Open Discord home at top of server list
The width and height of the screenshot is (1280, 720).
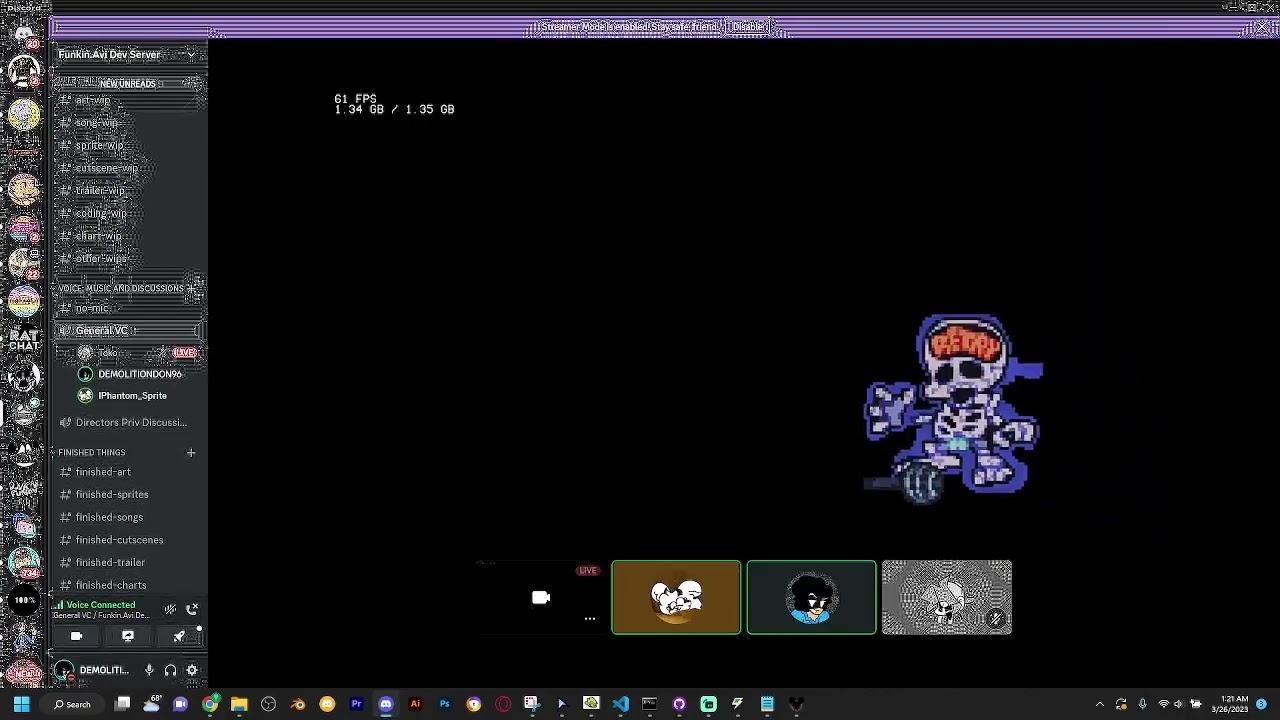point(24,35)
